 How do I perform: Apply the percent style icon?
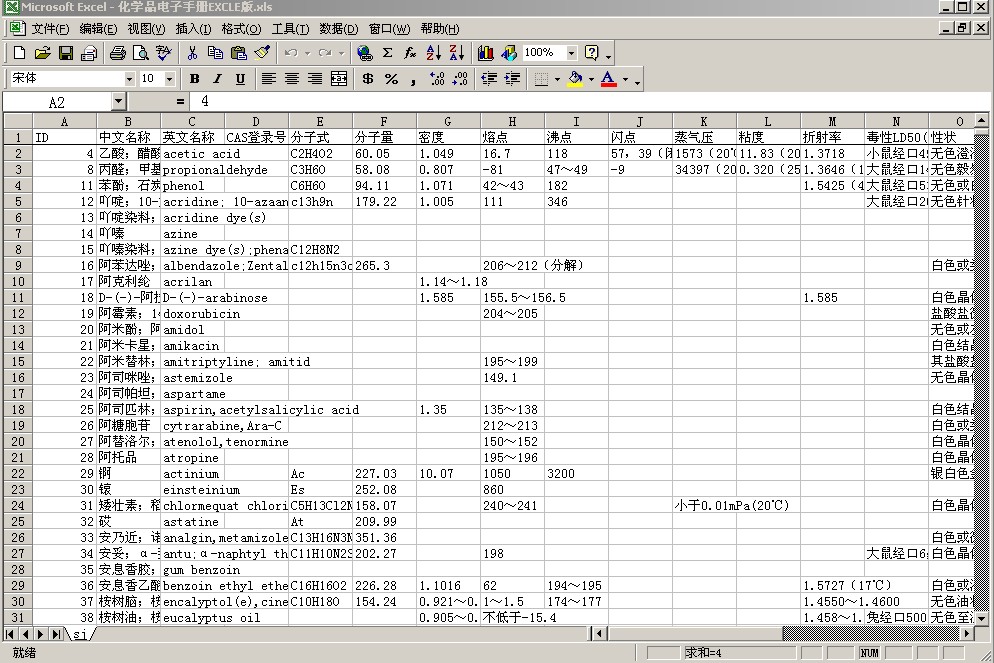coord(391,79)
